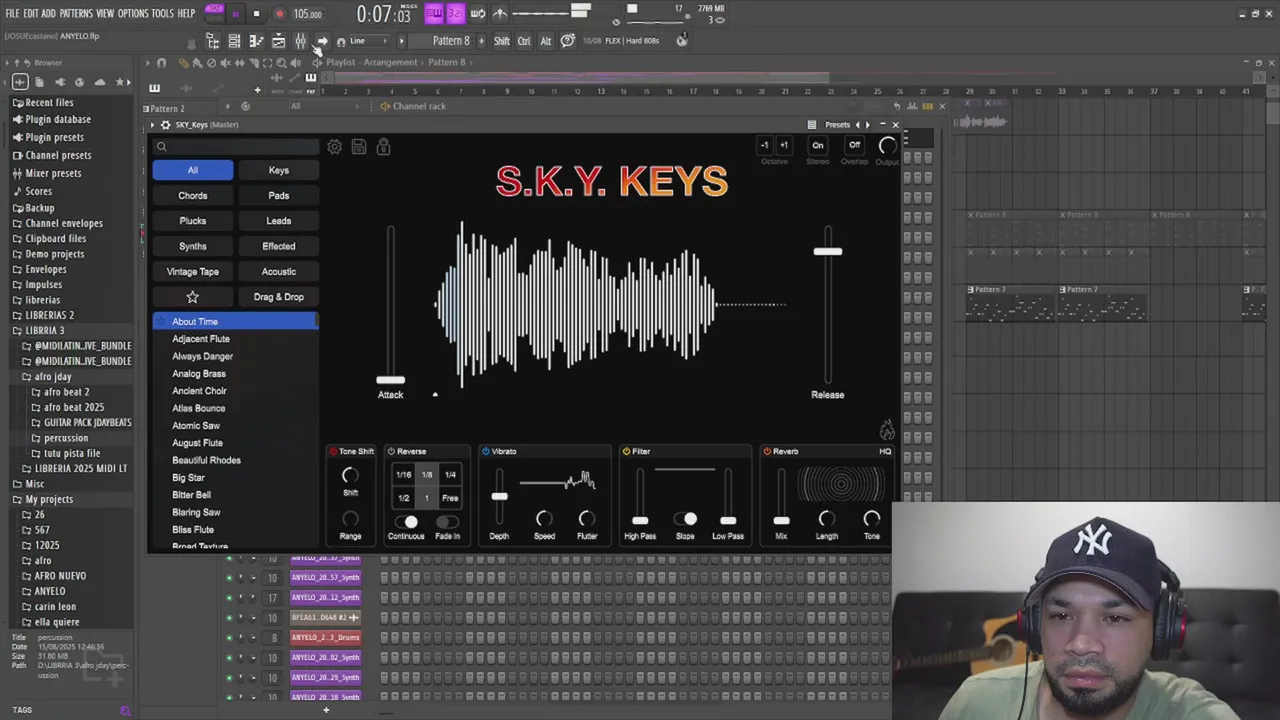
Task: Stop playback with the stop button
Action: coord(256,14)
